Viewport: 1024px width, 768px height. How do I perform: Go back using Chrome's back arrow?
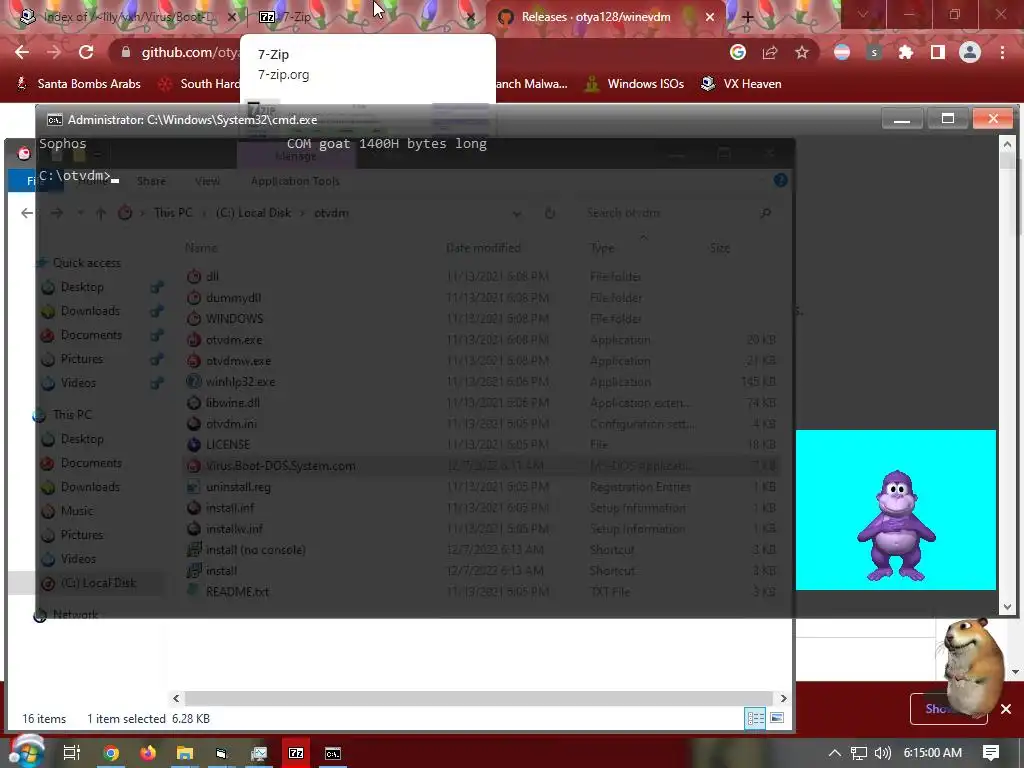pos(22,52)
